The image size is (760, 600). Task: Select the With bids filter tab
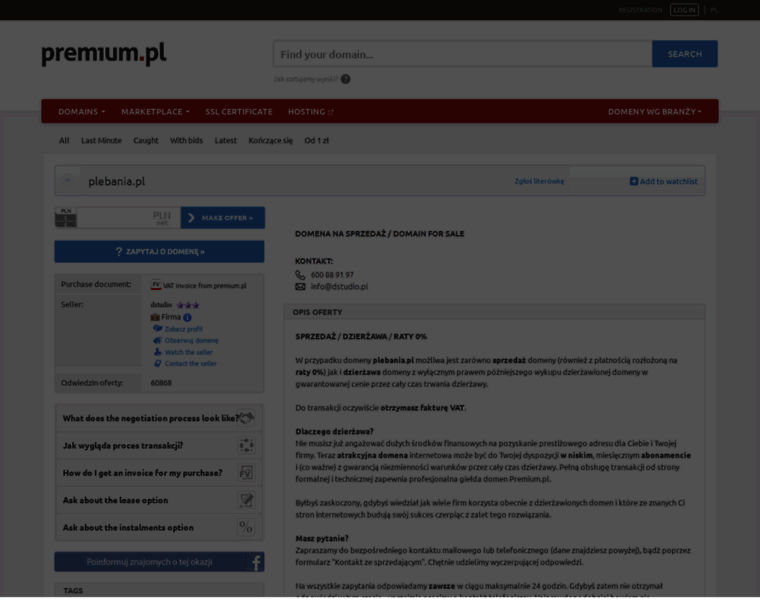pyautogui.click(x=186, y=141)
